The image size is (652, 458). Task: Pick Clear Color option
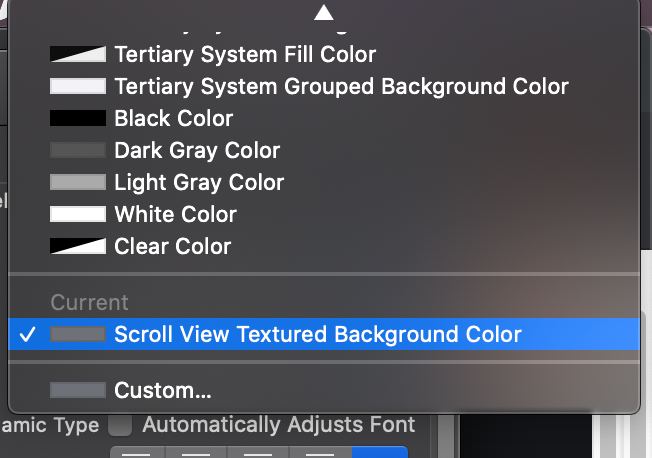[172, 246]
